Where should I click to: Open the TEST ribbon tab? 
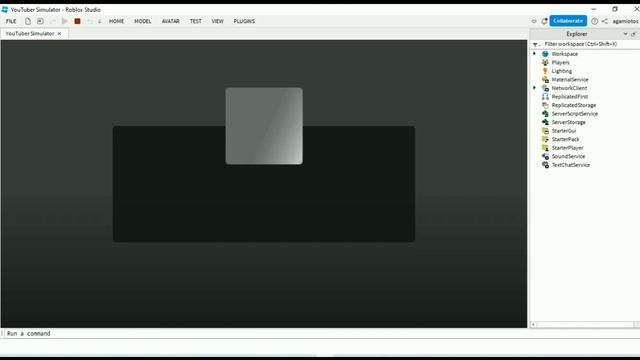click(196, 21)
